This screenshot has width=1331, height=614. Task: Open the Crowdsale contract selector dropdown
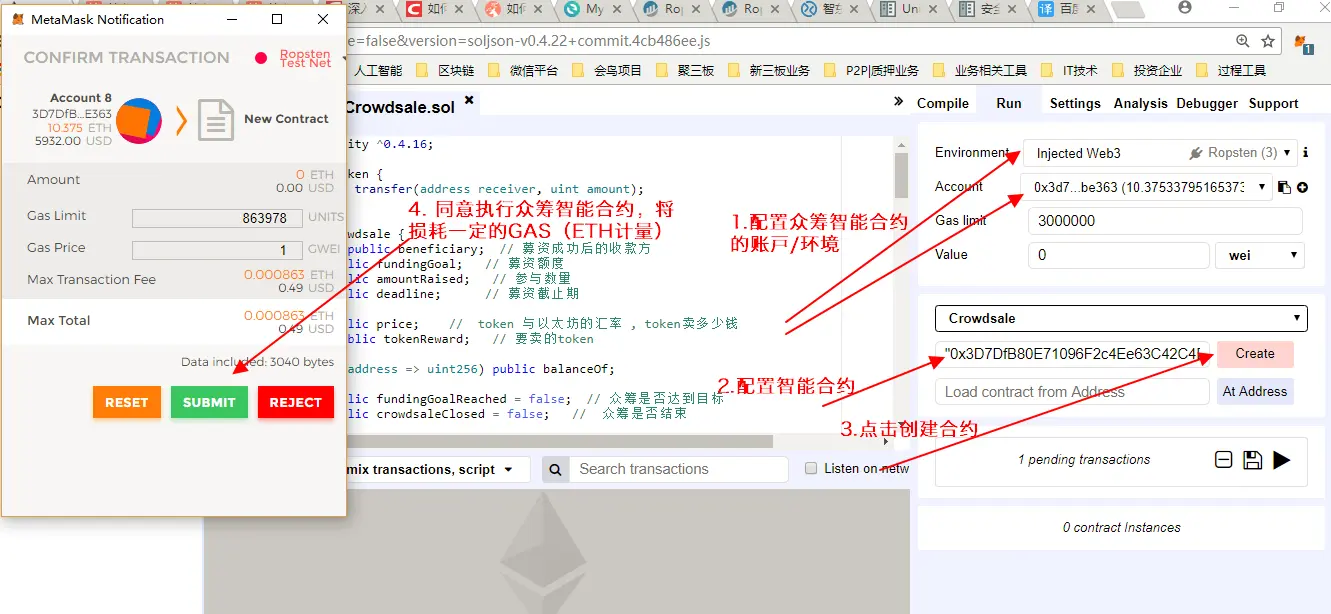point(1121,319)
